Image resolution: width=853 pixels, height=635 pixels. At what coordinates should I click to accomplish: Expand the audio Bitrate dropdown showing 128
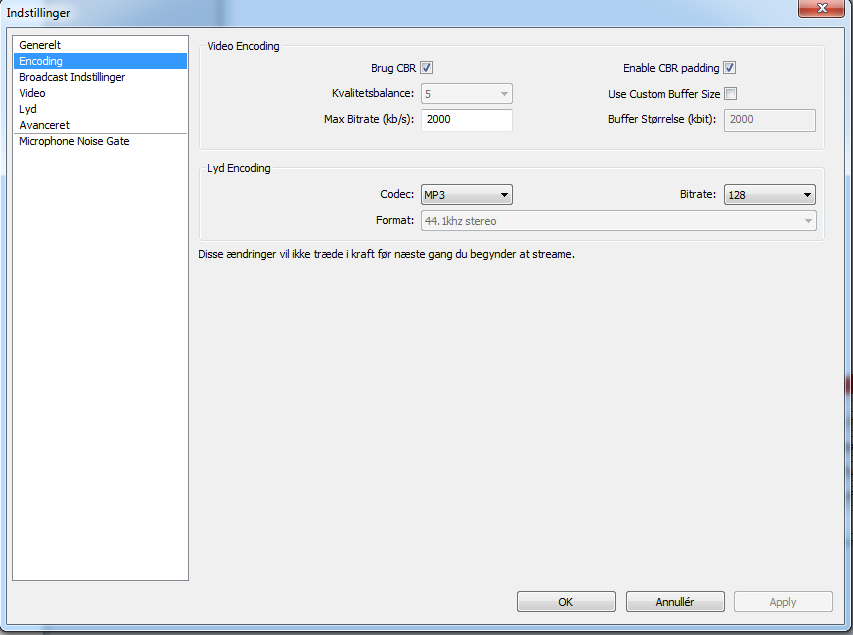[x=769, y=195]
